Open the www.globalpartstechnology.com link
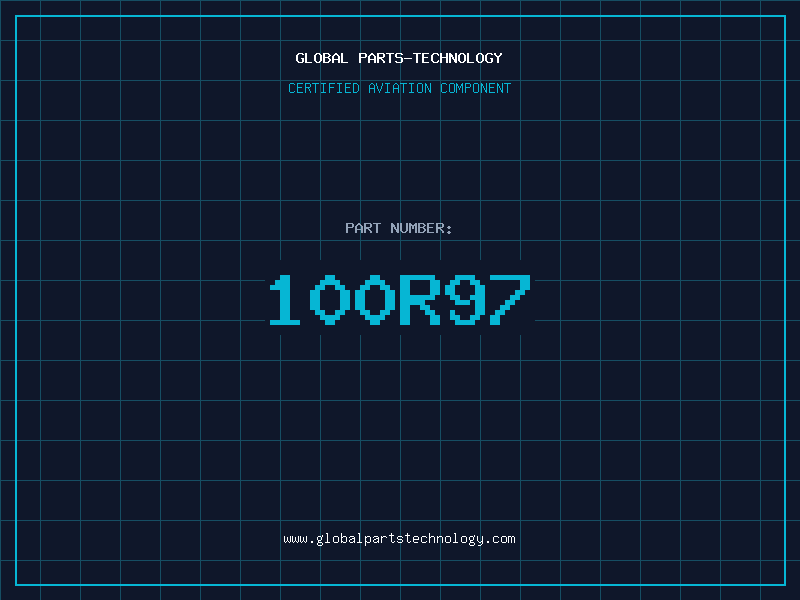Image resolution: width=800 pixels, height=600 pixels. (x=399, y=539)
